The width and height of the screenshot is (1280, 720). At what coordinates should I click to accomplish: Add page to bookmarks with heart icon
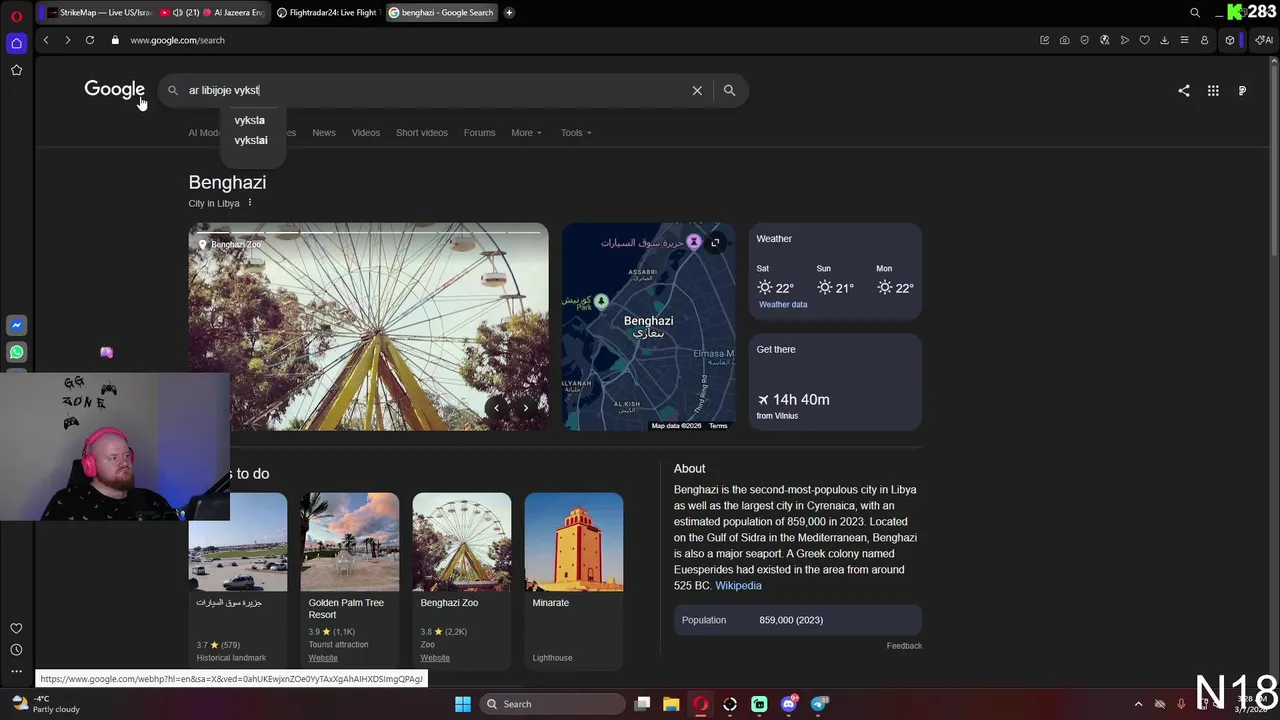click(x=1144, y=40)
